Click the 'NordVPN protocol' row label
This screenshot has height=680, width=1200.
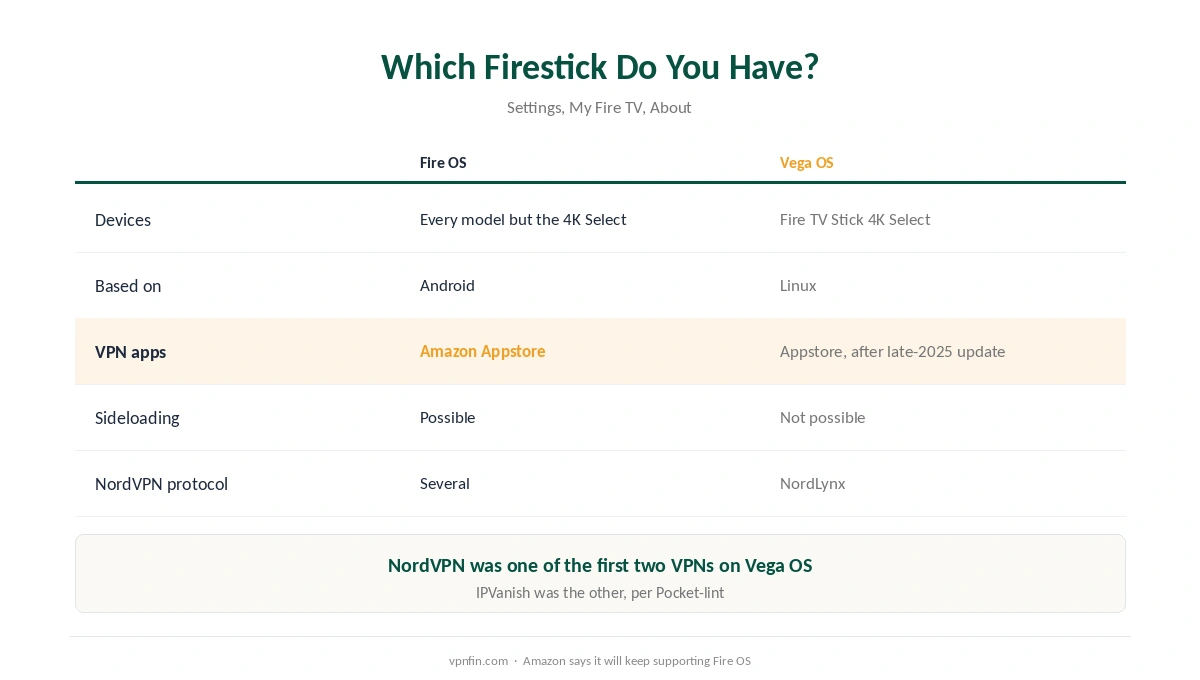point(161,484)
